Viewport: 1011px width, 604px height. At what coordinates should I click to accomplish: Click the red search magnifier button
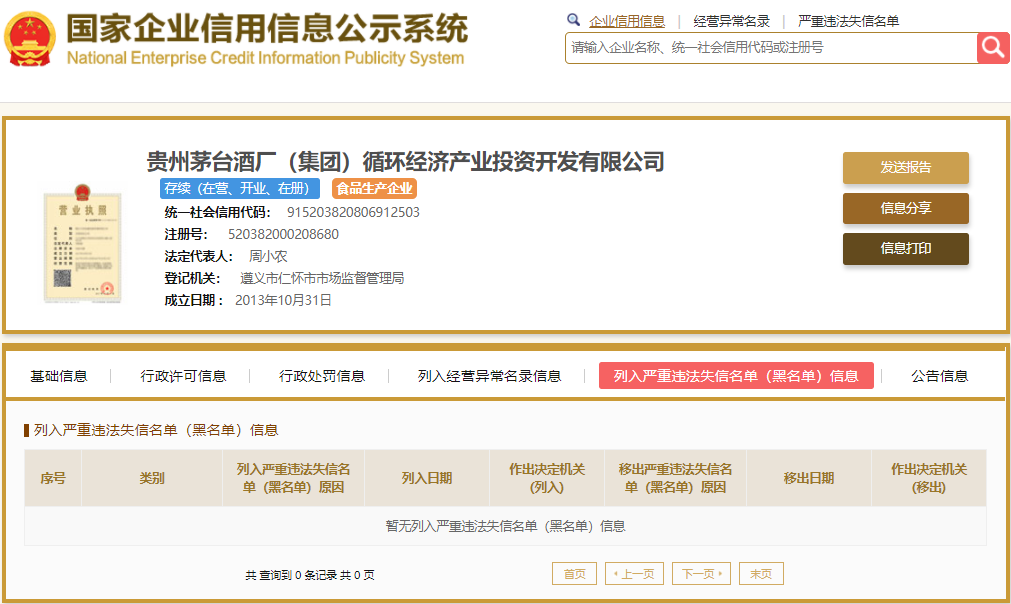pyautogui.click(x=993, y=48)
